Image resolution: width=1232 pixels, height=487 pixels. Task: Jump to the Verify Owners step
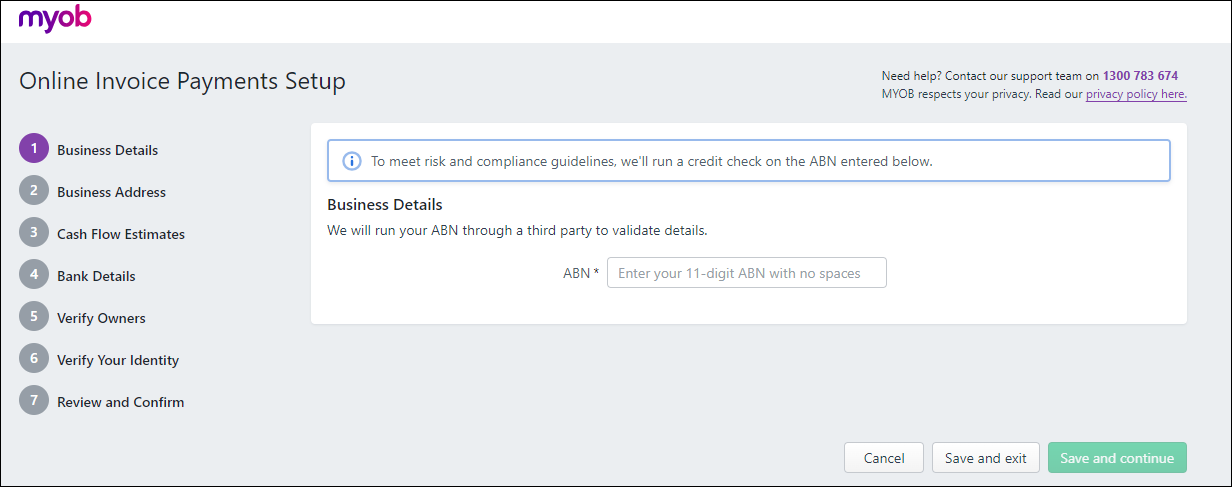101,318
